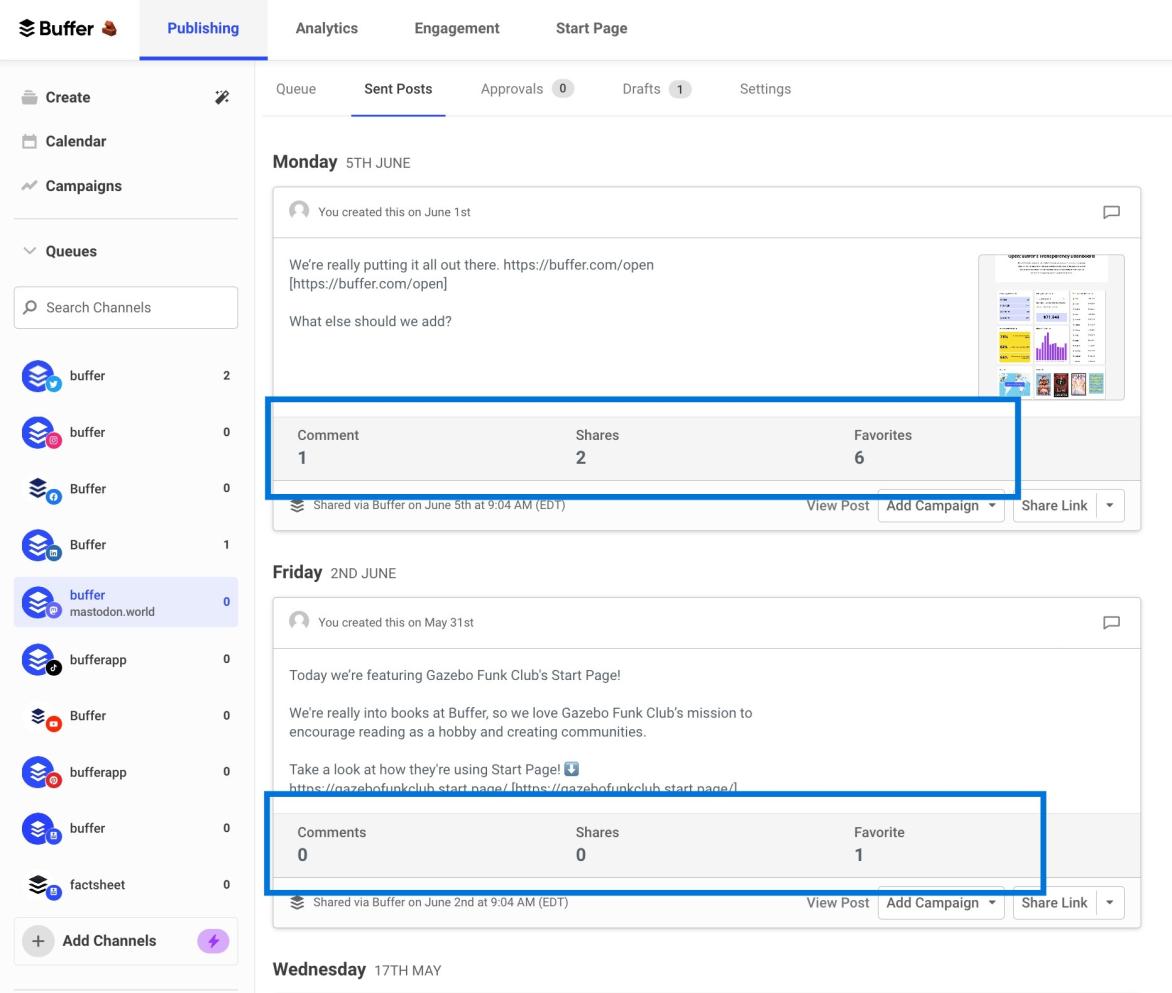Collapse the Queues section chevron
Image resolution: width=1172 pixels, height=993 pixels.
pyautogui.click(x=29, y=251)
